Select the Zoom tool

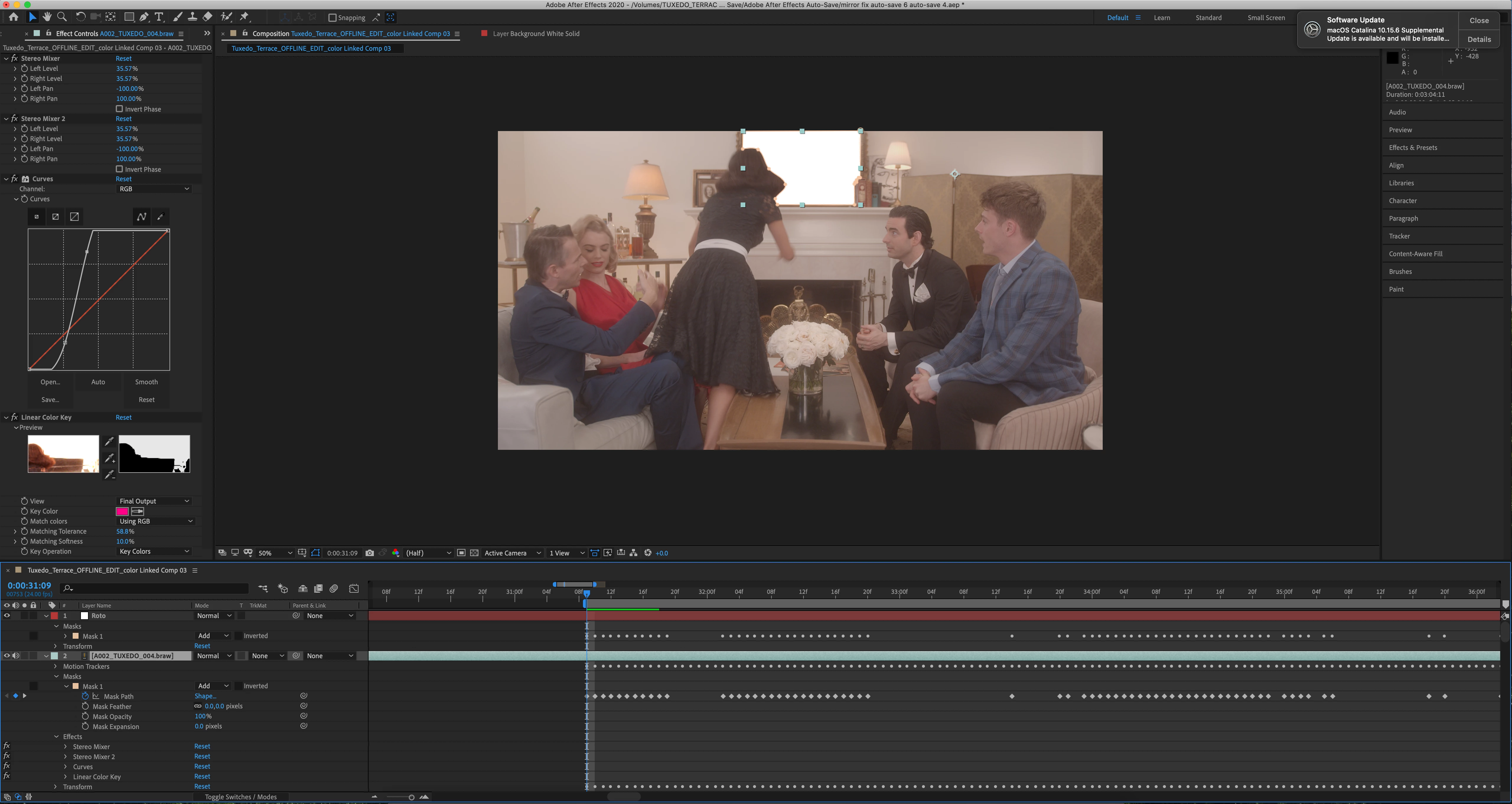pos(62,17)
